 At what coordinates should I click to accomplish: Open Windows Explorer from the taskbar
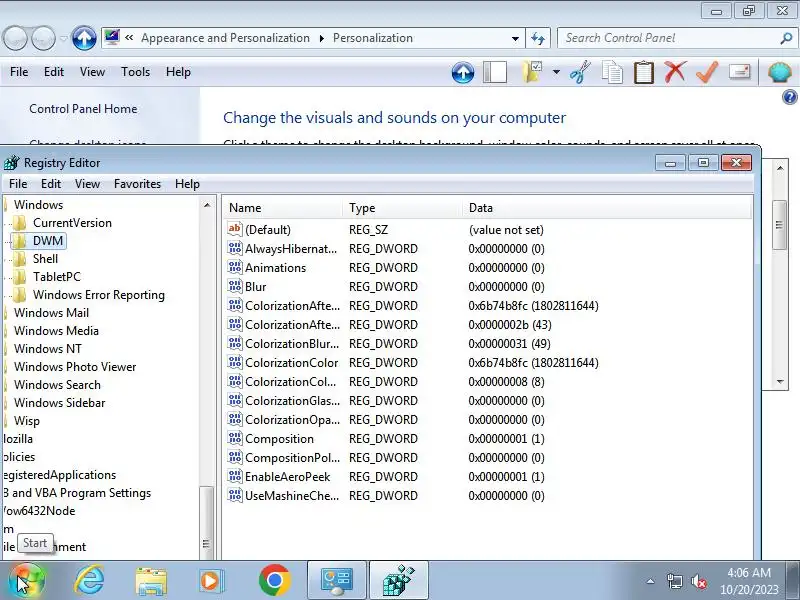[151, 581]
